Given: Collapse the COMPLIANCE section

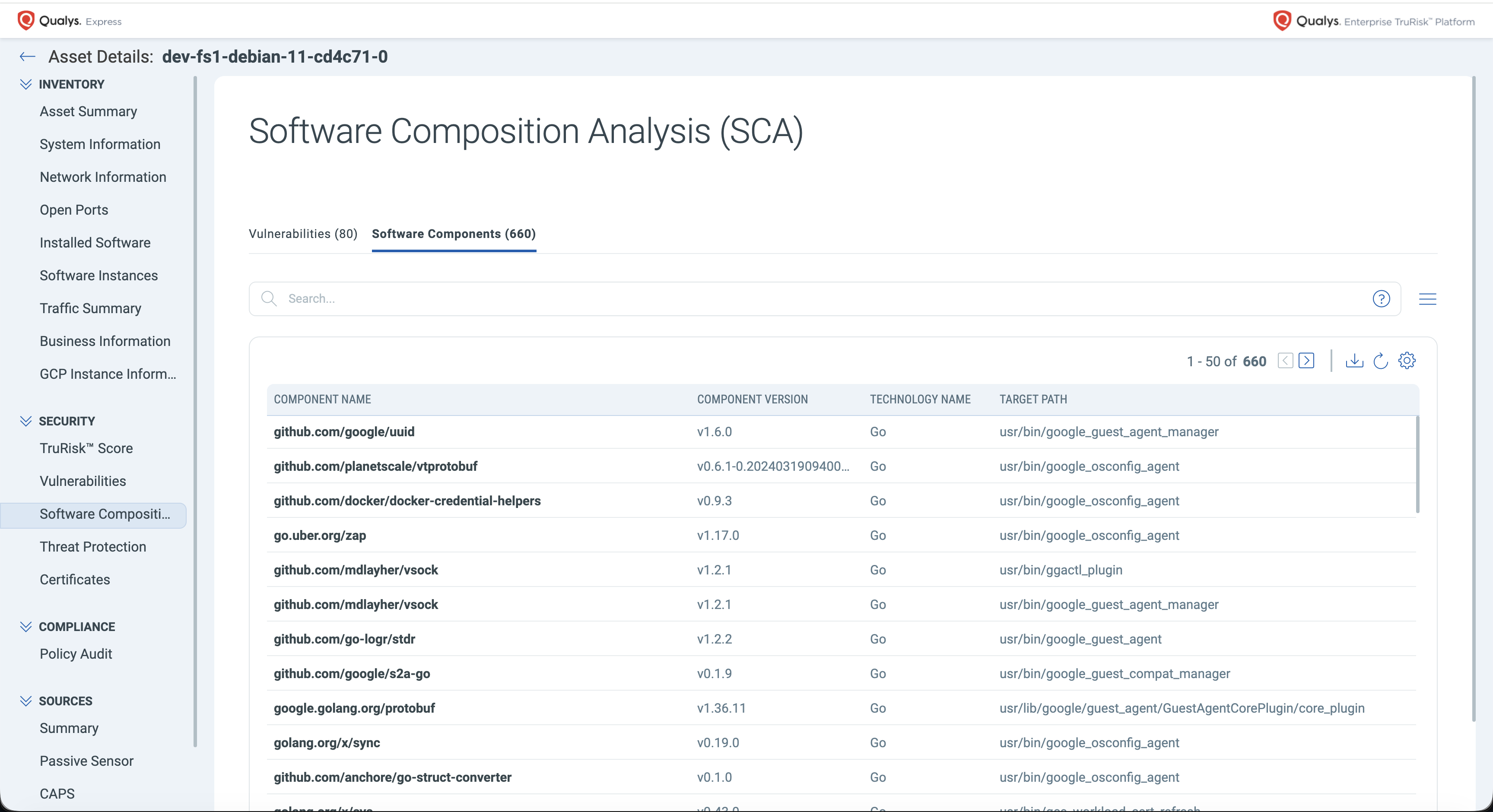Looking at the screenshot, I should tap(25, 627).
